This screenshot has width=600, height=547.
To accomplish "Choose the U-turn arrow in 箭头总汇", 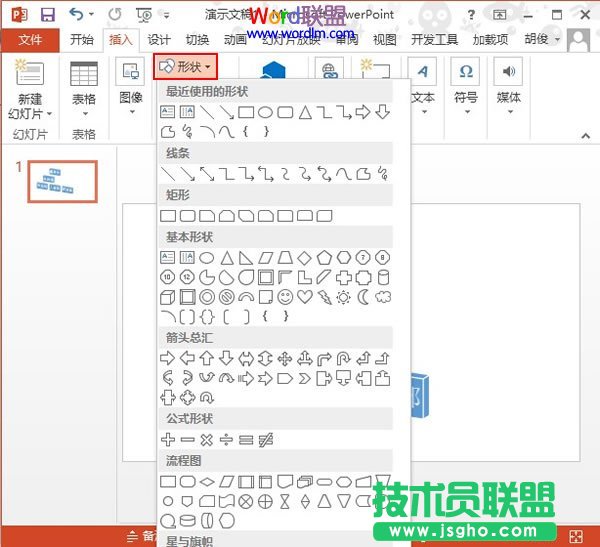I will pyautogui.click(x=344, y=358).
